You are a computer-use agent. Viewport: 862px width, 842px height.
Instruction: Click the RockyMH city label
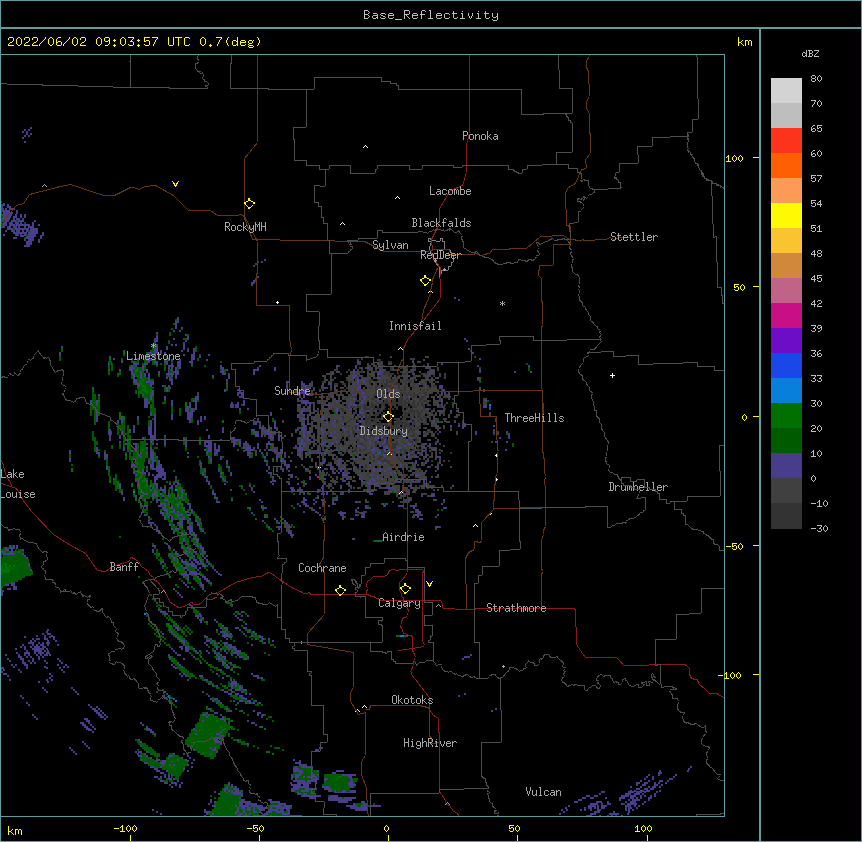(x=245, y=227)
